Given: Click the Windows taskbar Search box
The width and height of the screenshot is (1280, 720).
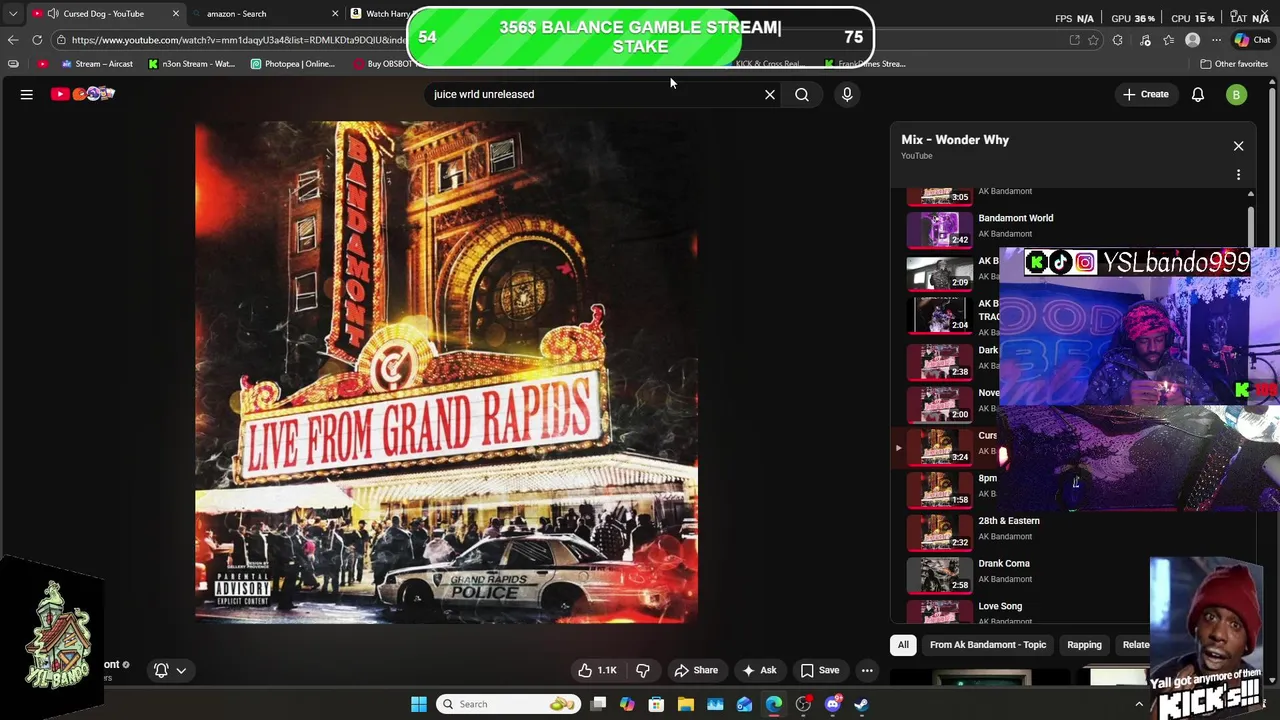Looking at the screenshot, I should (x=508, y=704).
